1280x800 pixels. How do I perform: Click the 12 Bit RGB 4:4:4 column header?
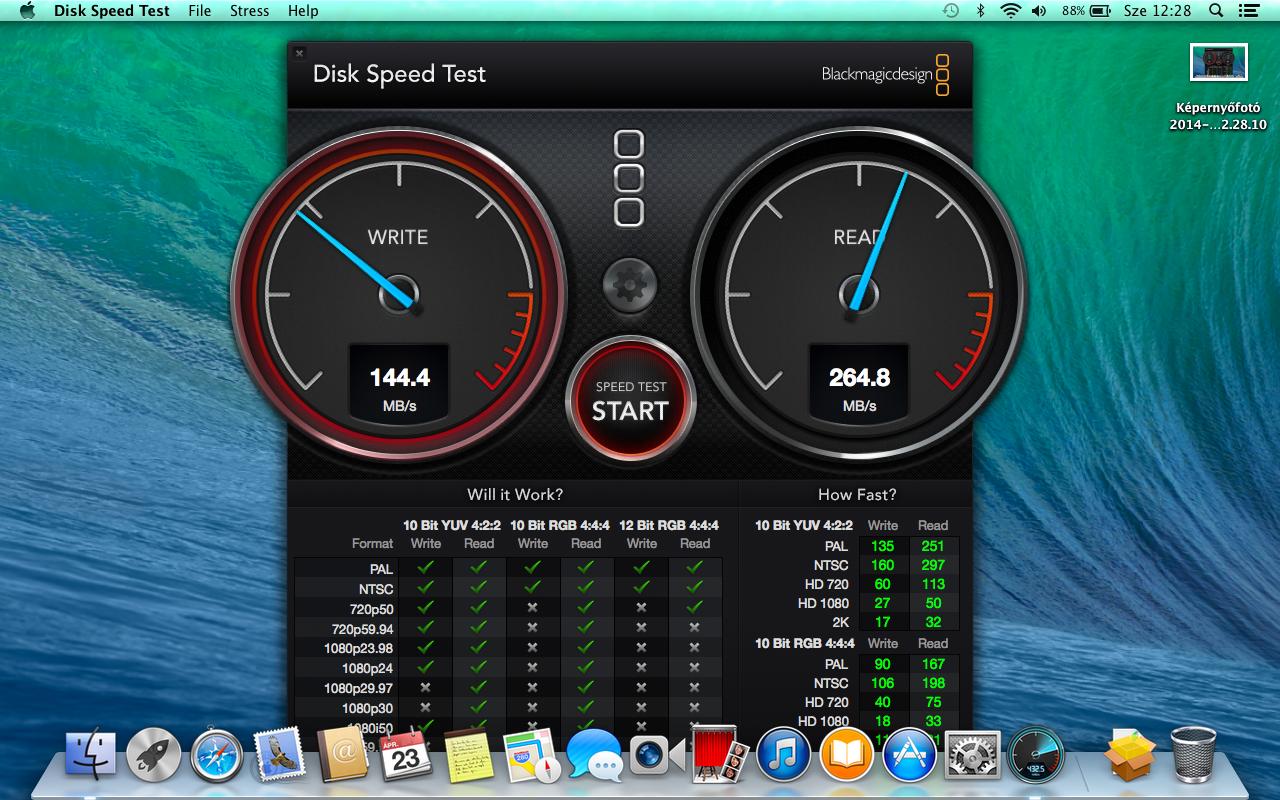pos(668,525)
